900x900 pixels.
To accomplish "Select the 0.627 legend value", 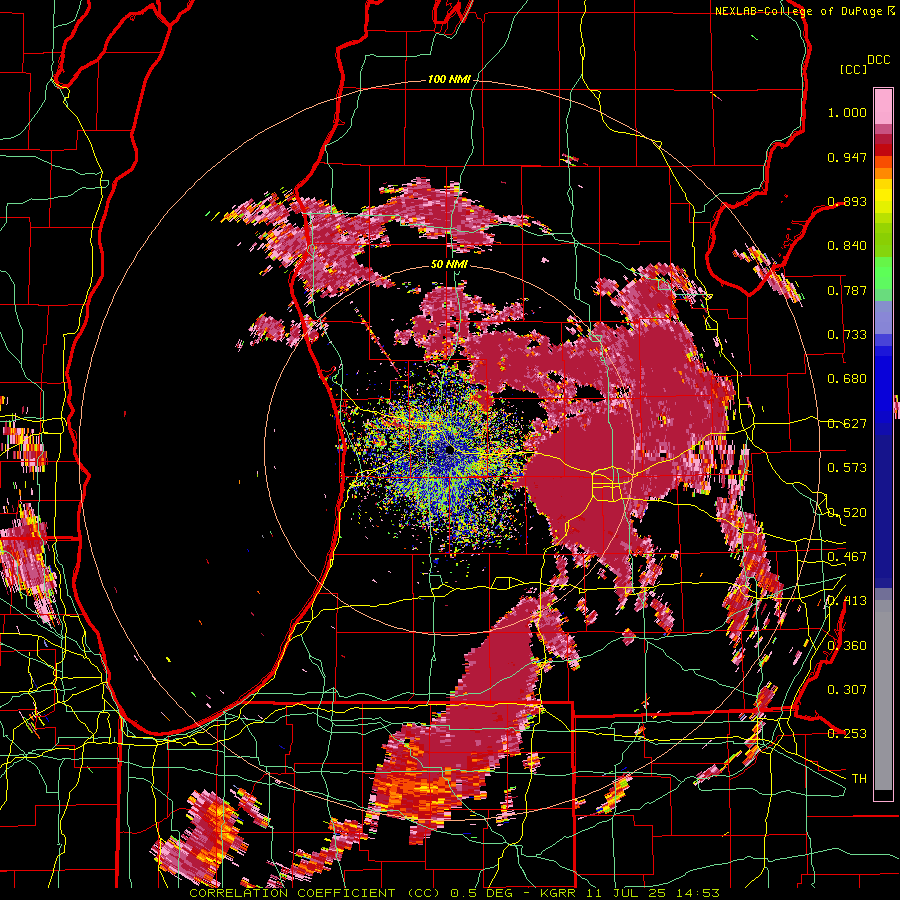I will pos(847,424).
